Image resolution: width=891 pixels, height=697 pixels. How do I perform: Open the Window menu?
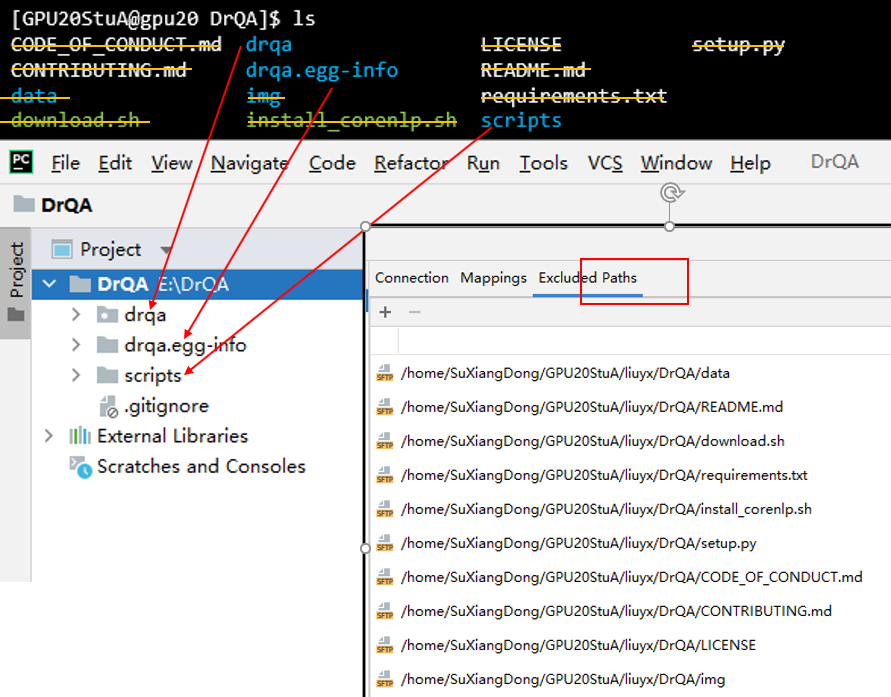pos(676,164)
